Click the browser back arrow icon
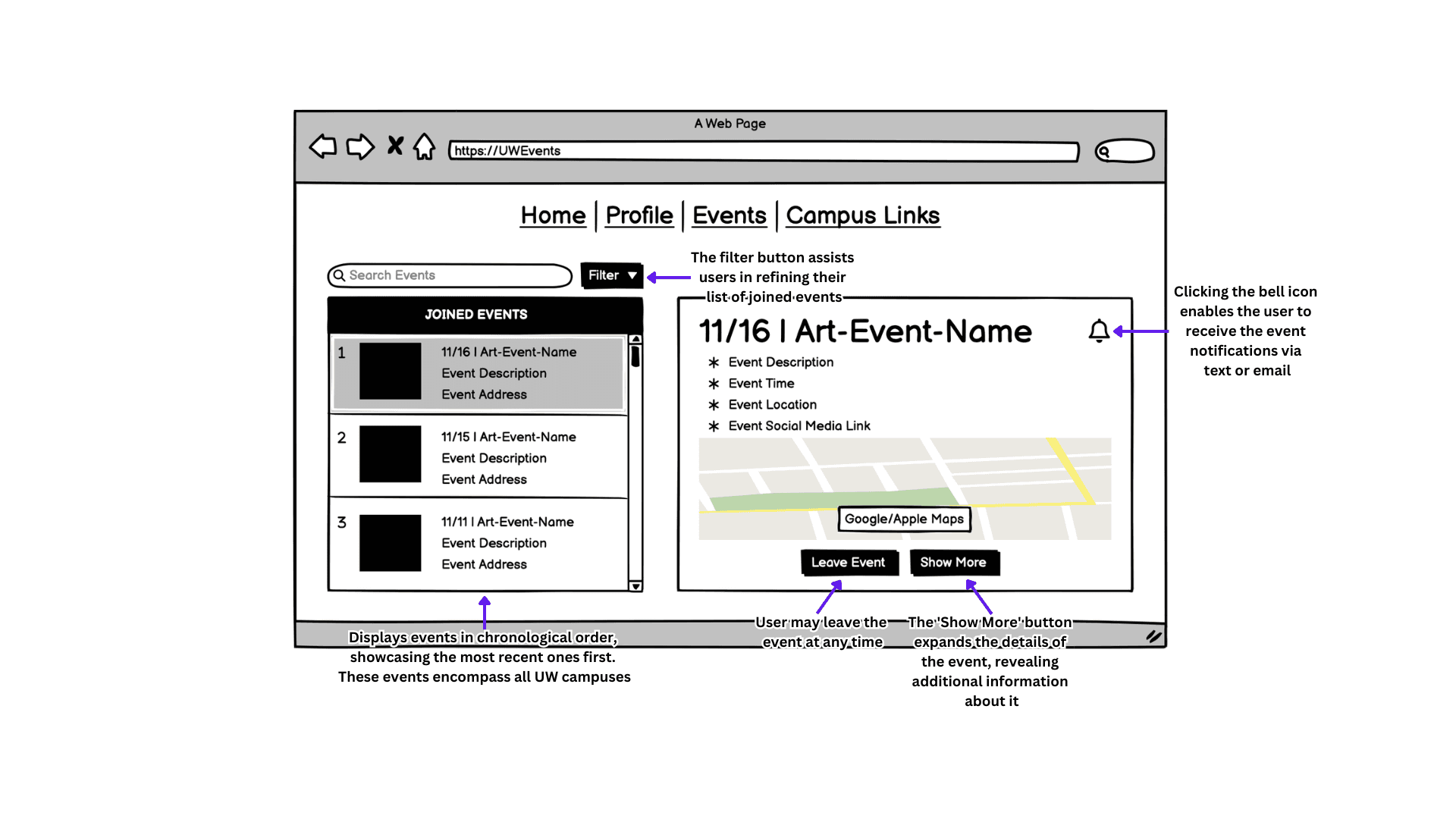Image resolution: width=1456 pixels, height=819 pixels. (x=323, y=146)
